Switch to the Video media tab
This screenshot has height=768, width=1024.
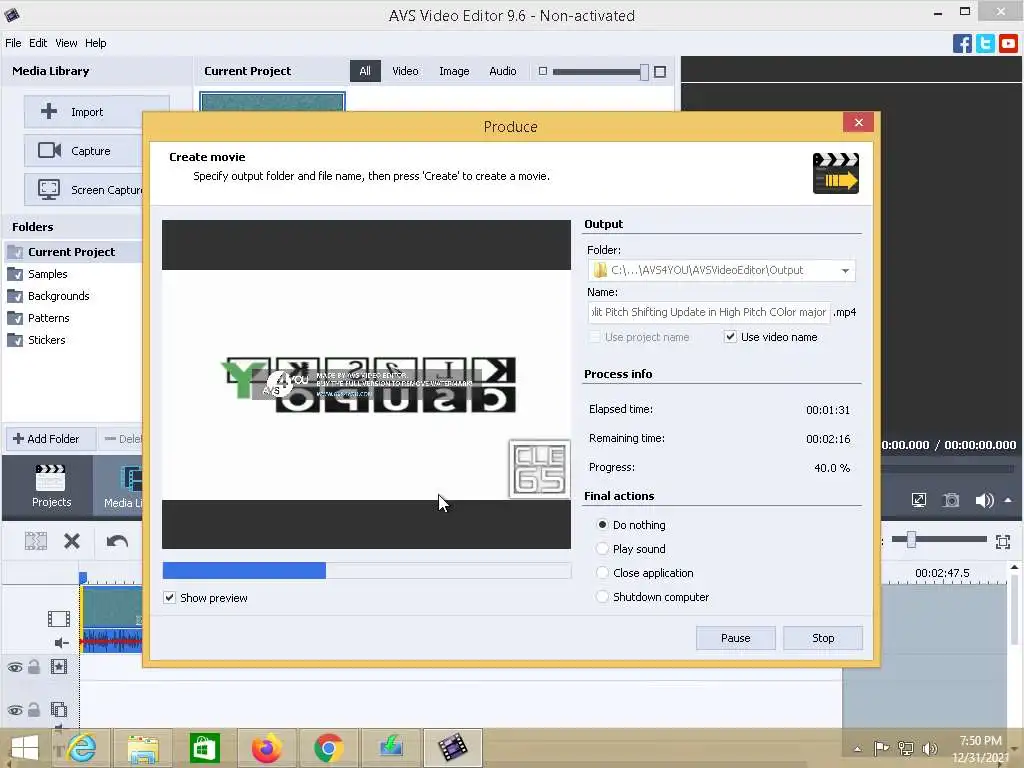(x=405, y=71)
